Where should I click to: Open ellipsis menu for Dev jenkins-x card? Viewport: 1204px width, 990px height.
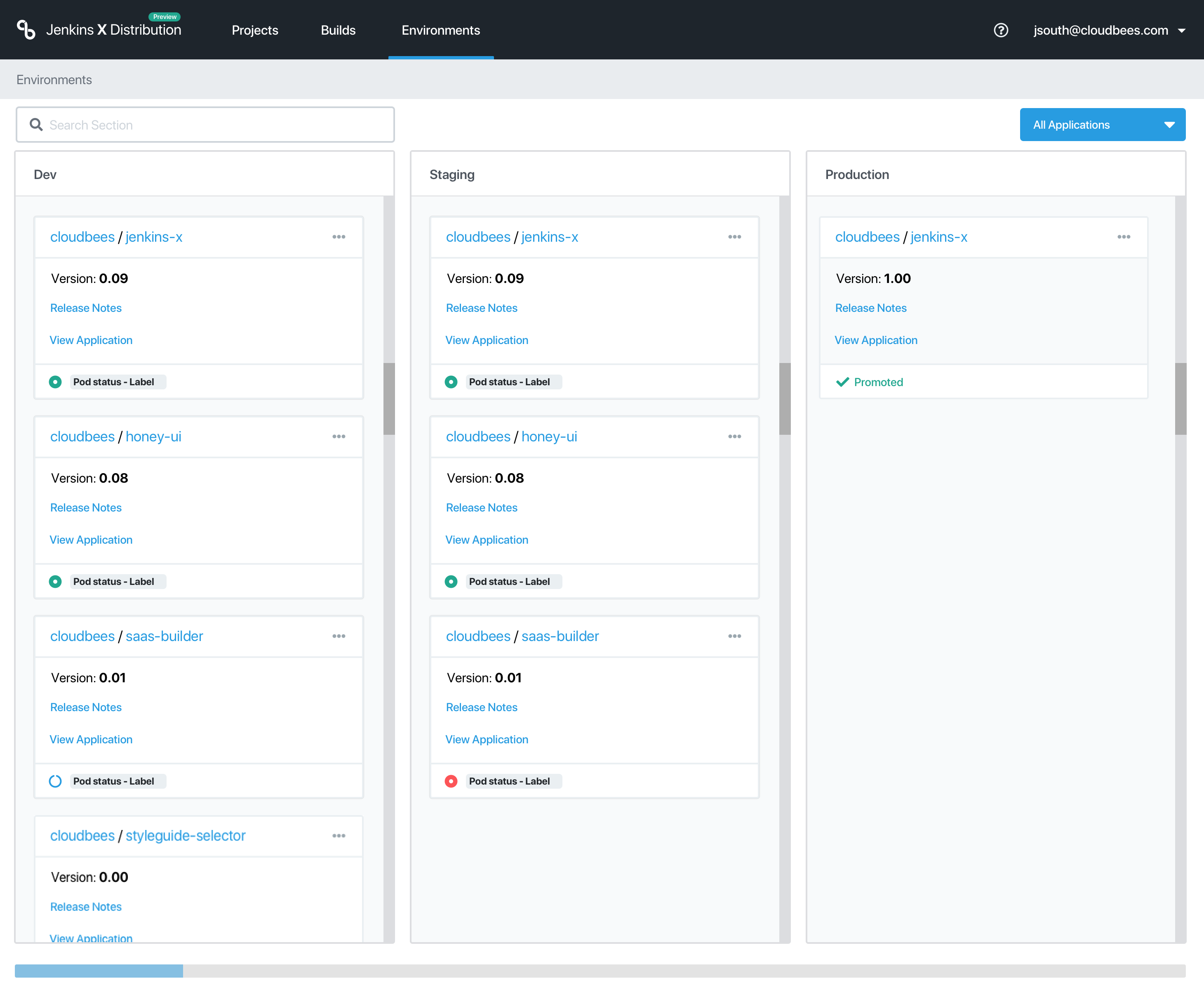pos(339,237)
